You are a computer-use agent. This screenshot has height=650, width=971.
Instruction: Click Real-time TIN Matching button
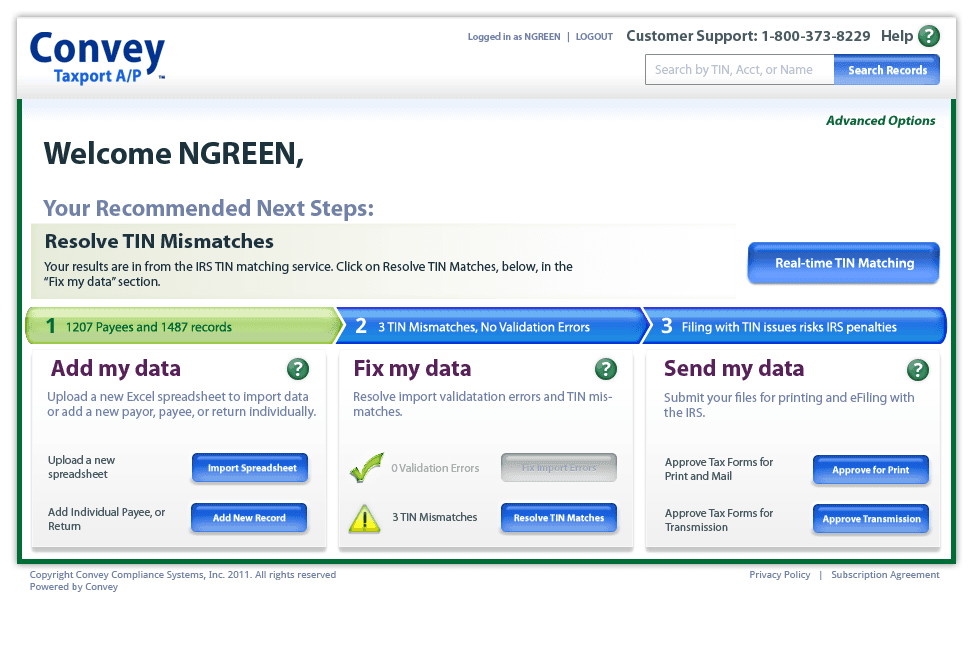(844, 263)
